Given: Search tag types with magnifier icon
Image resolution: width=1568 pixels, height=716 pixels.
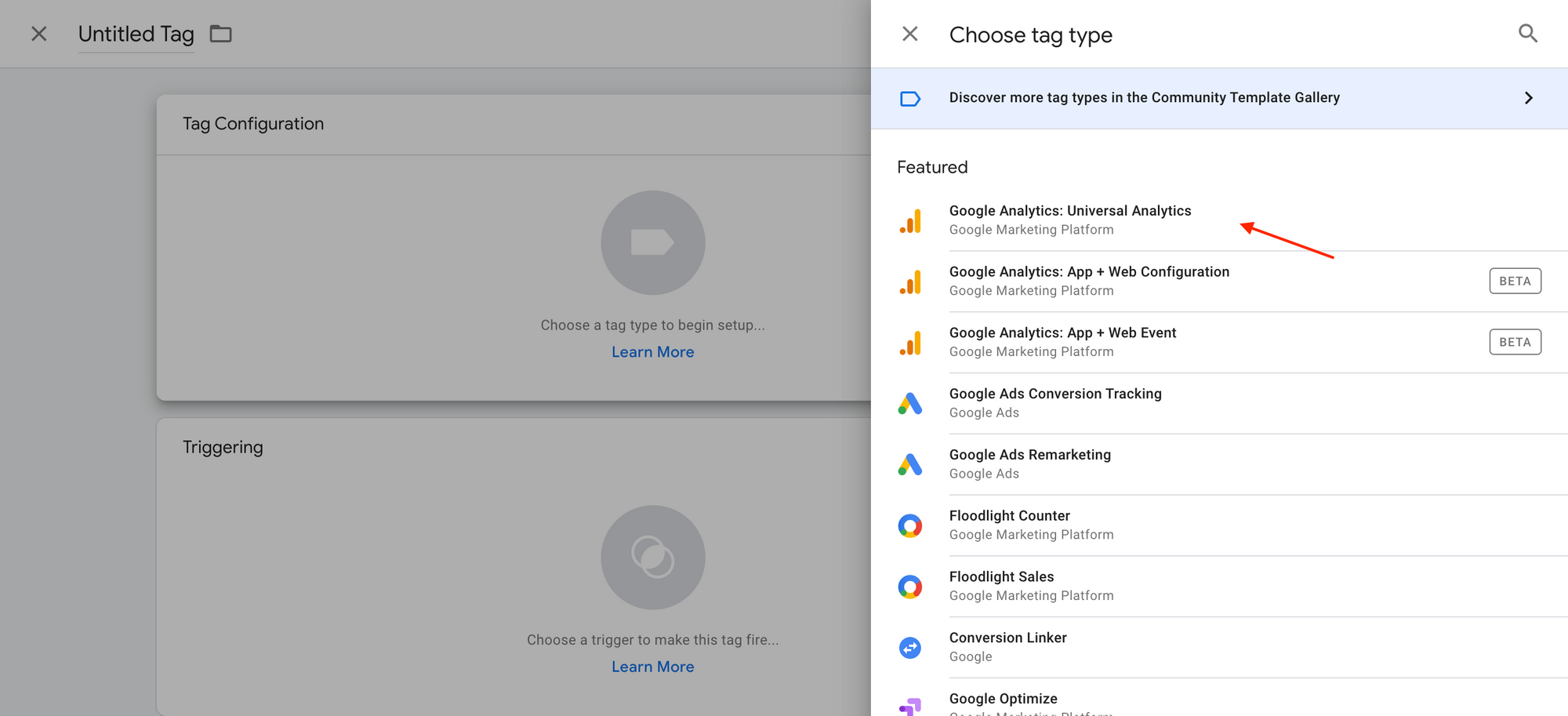Looking at the screenshot, I should click(1527, 34).
